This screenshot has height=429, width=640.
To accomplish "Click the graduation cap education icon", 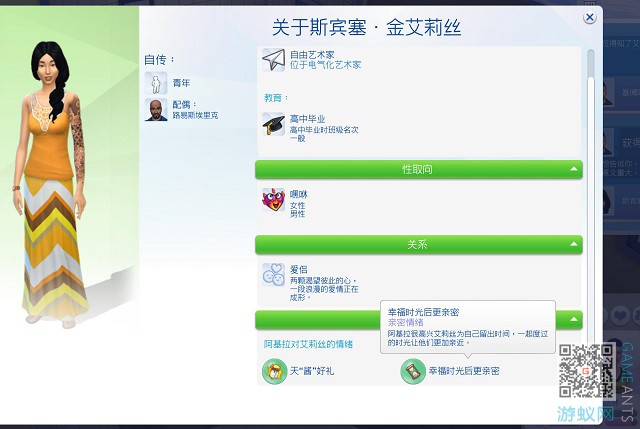I will pos(273,124).
